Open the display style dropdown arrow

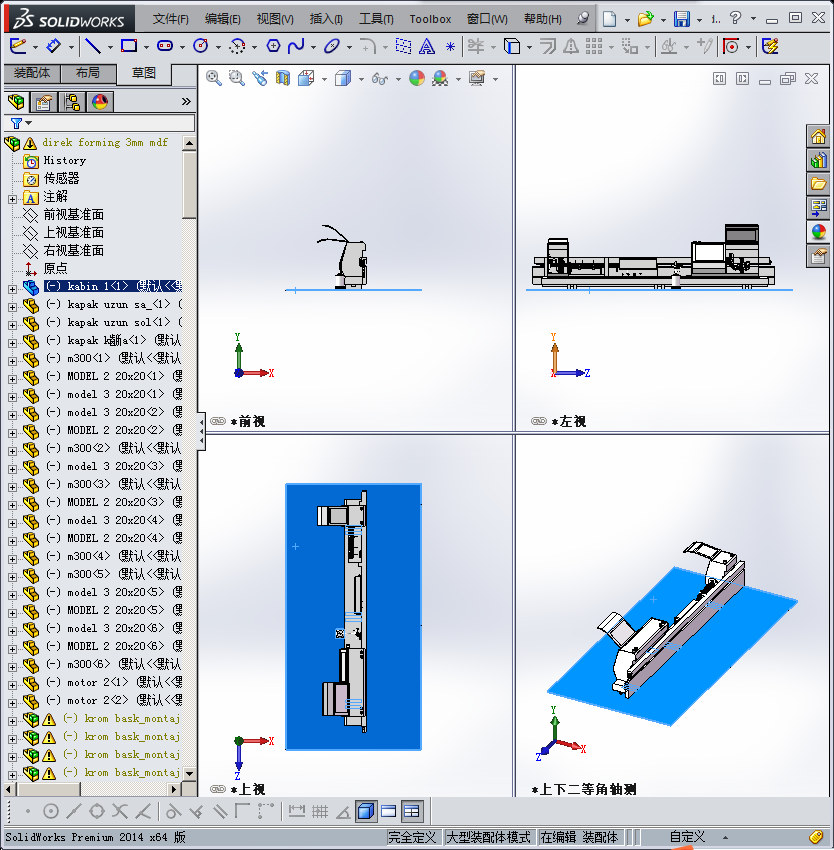[361, 80]
